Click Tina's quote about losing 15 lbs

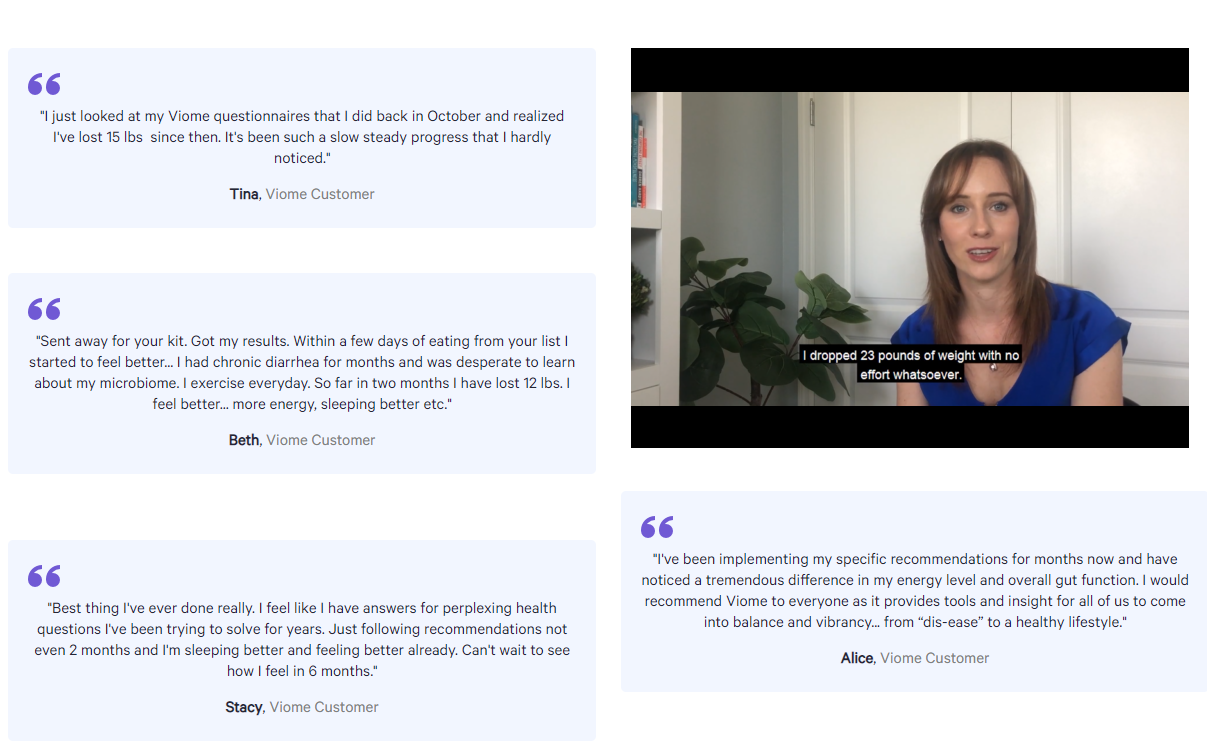tap(302, 137)
